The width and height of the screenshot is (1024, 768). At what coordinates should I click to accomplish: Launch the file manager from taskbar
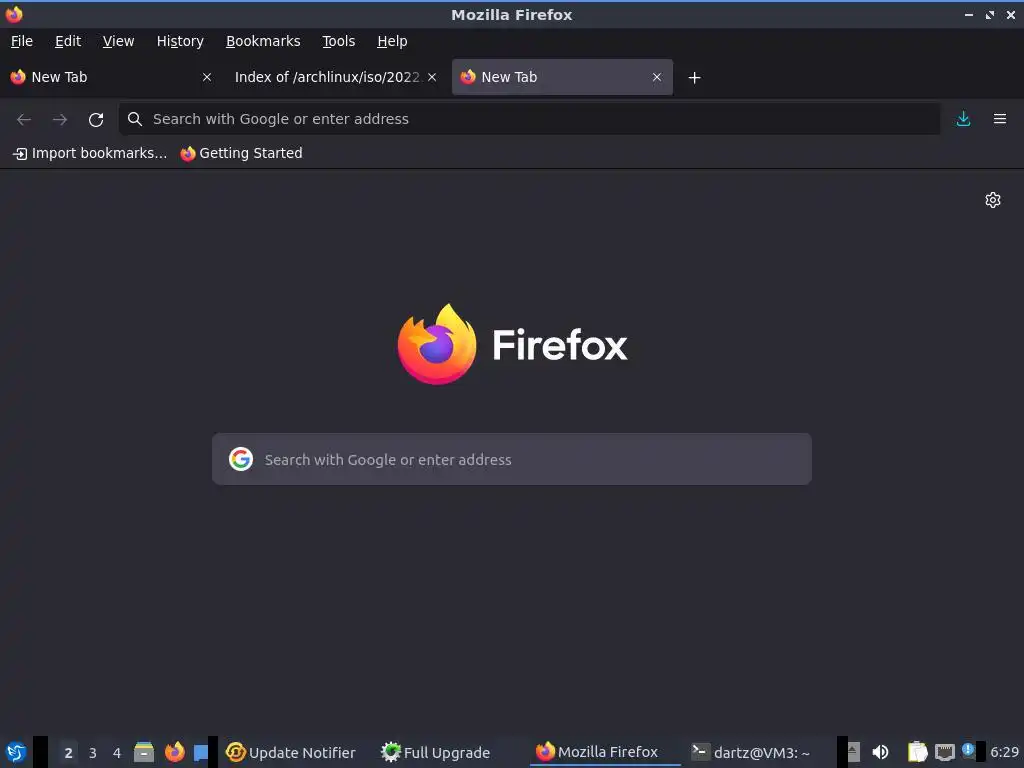(144, 752)
